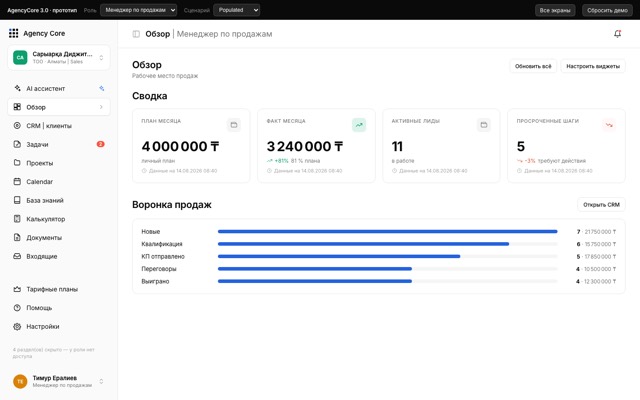The height and width of the screenshot is (400, 640).
Task: Click the orange TE user avatar
Action: 20,381
